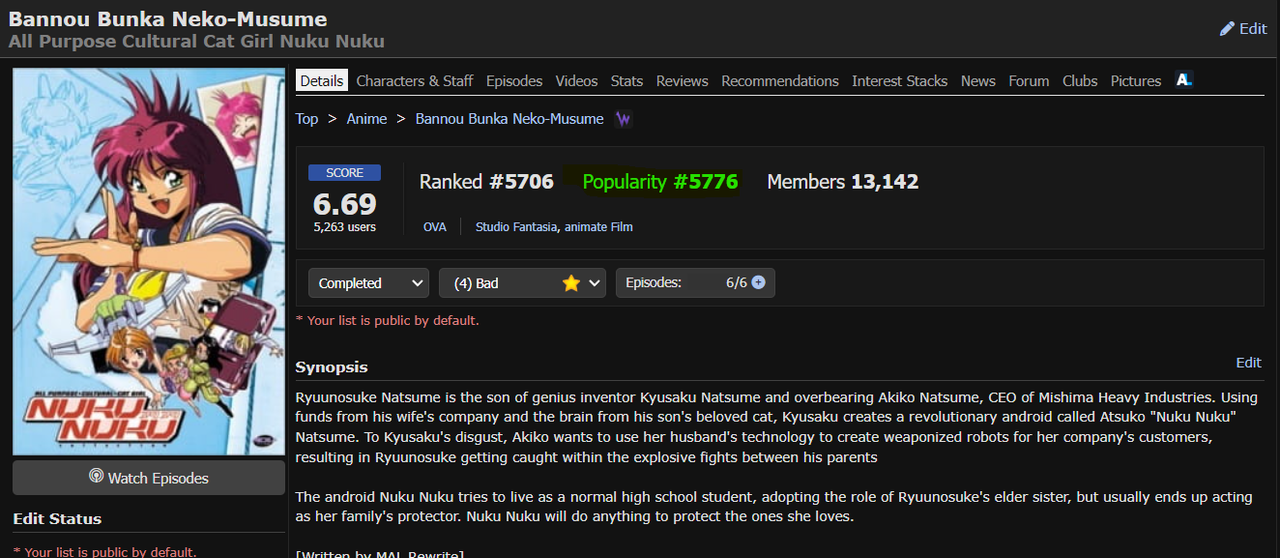Open the AniList 'A.' icon tab
Viewport: 1280px width, 558px height.
point(1184,80)
